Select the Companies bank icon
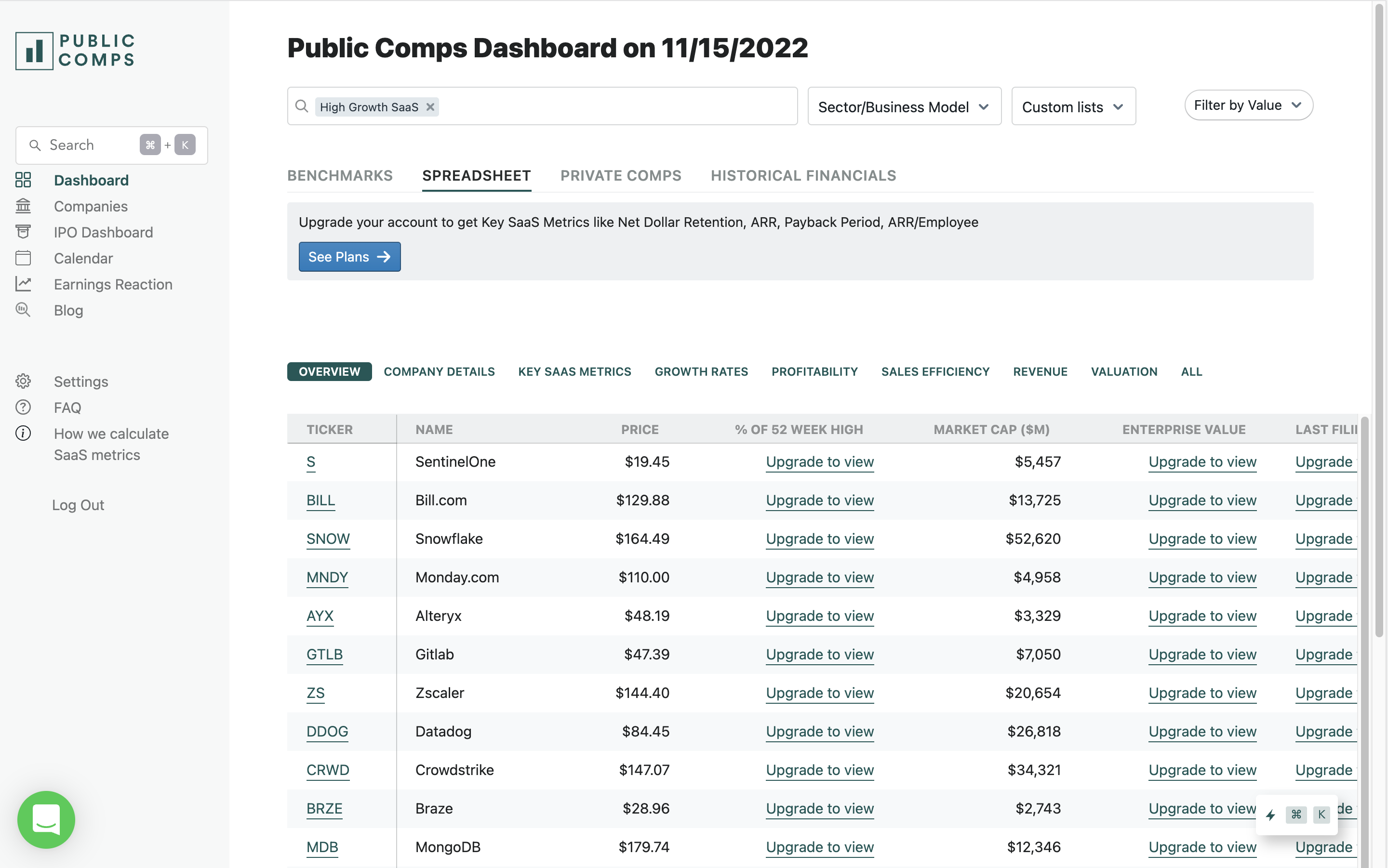 pyautogui.click(x=23, y=206)
